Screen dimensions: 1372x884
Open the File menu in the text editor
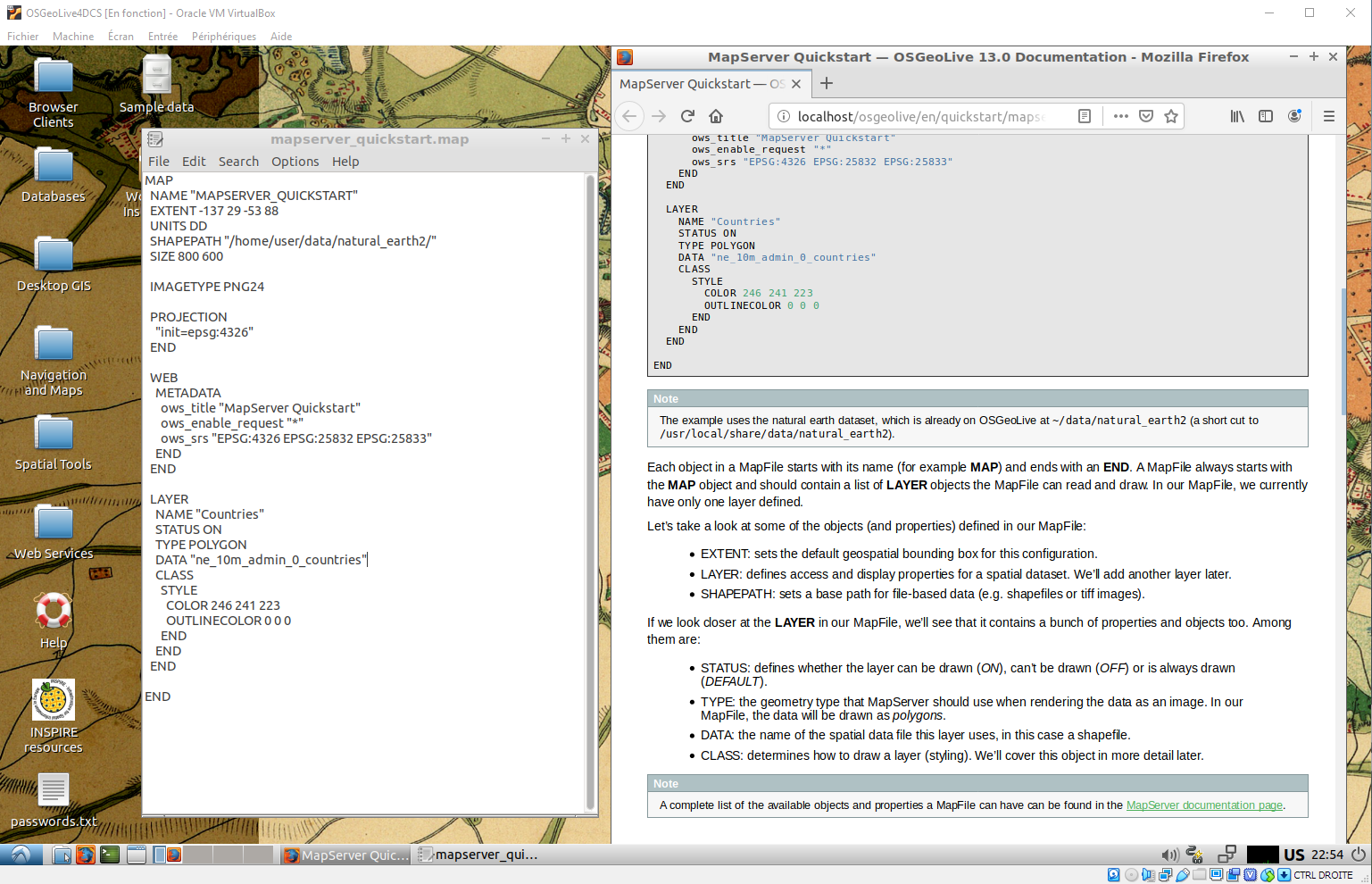pyautogui.click(x=159, y=162)
